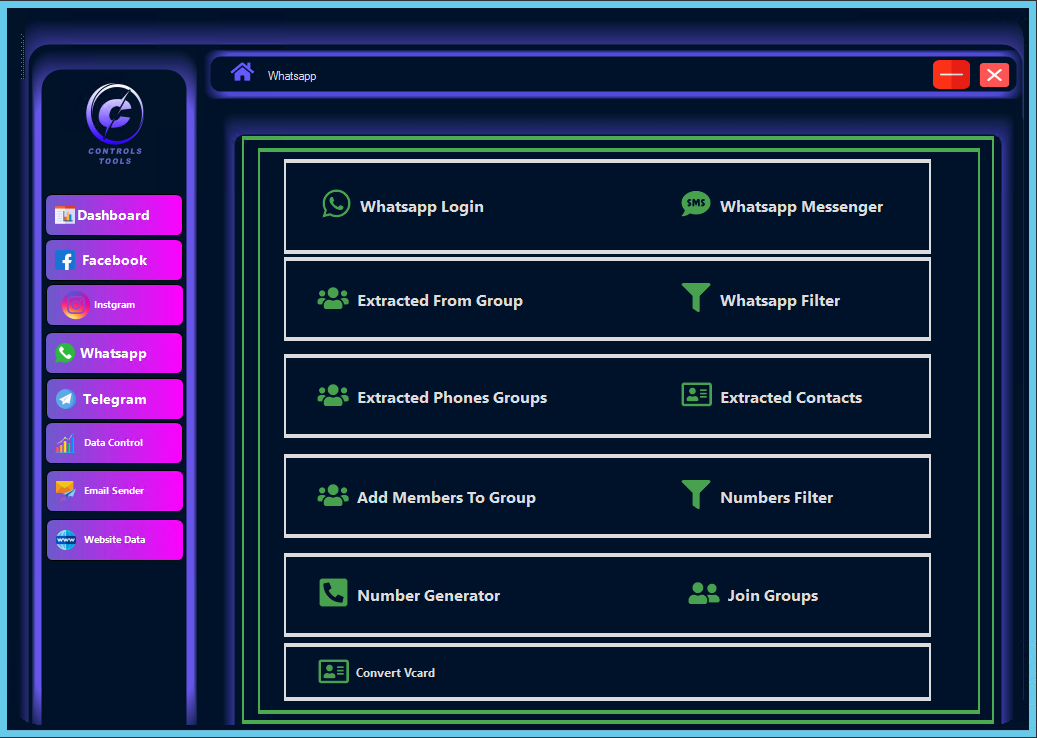Open the Dashboard section
The width and height of the screenshot is (1037, 738).
[114, 215]
